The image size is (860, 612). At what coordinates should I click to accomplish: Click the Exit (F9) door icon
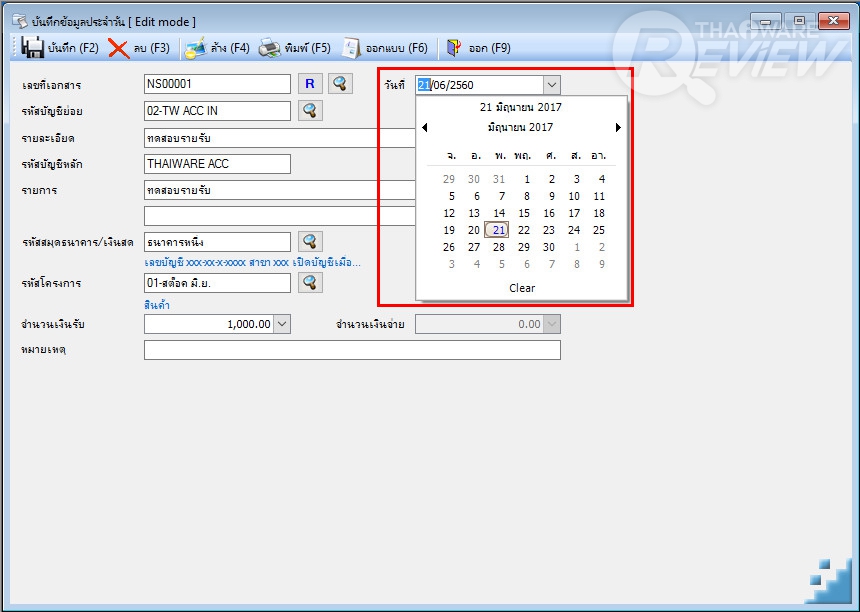click(454, 48)
